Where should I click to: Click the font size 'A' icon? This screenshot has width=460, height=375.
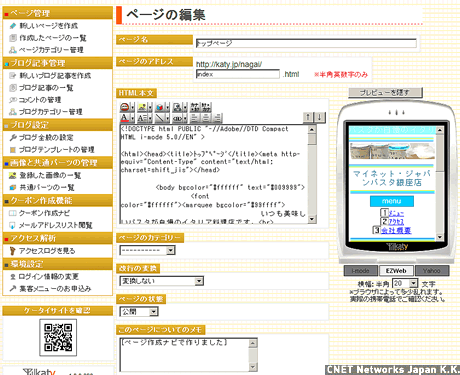point(142,118)
